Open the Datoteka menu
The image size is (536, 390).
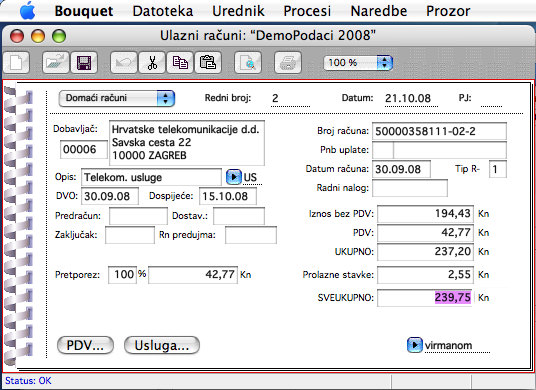tap(163, 11)
